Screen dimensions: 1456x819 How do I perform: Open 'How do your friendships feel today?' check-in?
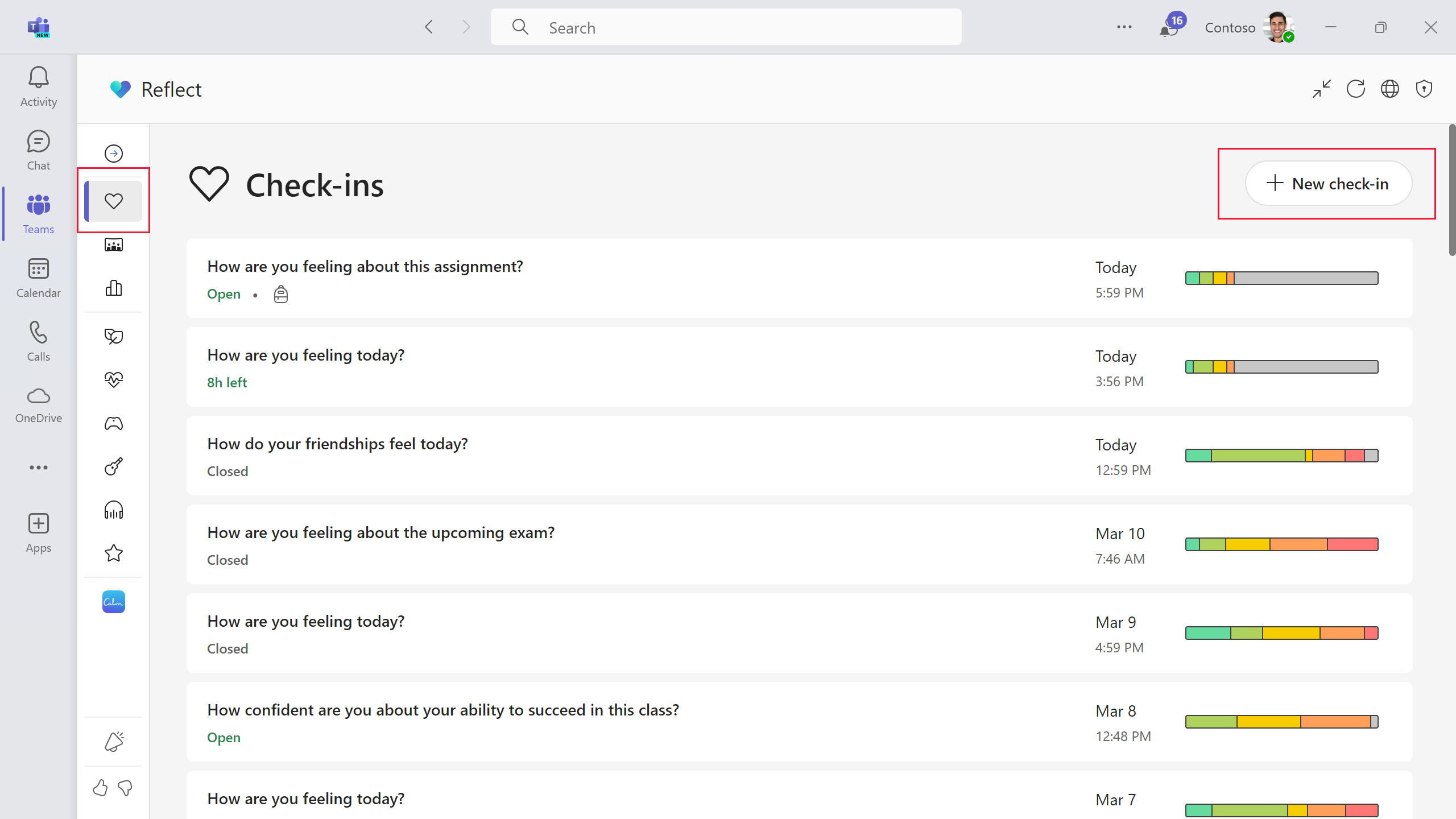pos(338,444)
